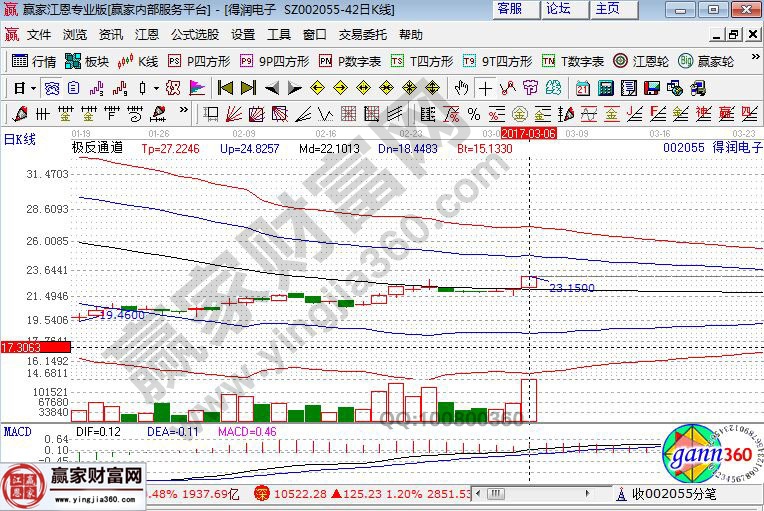This screenshot has width=764, height=511.
Task: Open the 江恩 menu
Action: point(147,35)
